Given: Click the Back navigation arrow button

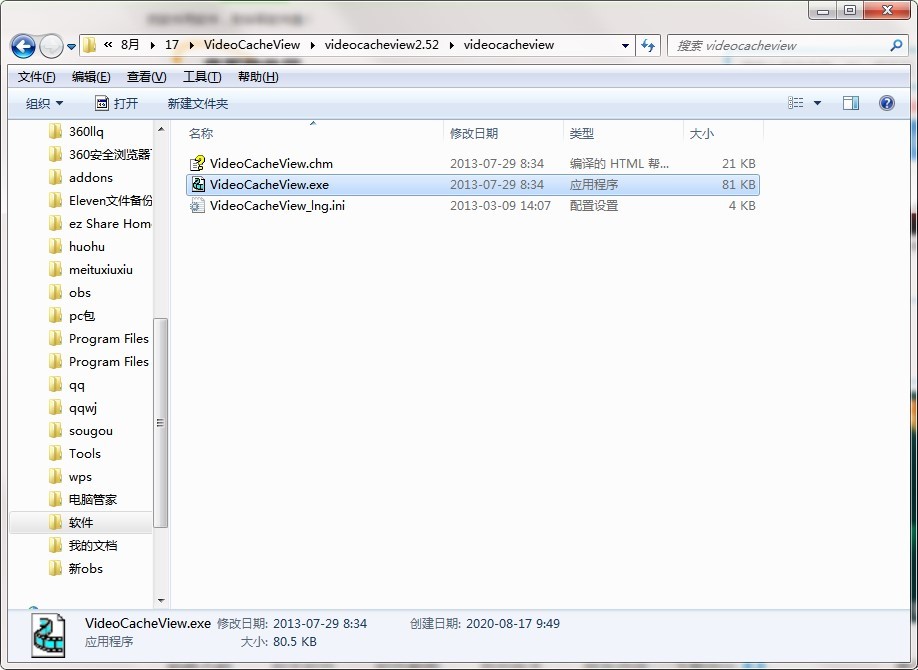Looking at the screenshot, I should pyautogui.click(x=23, y=46).
